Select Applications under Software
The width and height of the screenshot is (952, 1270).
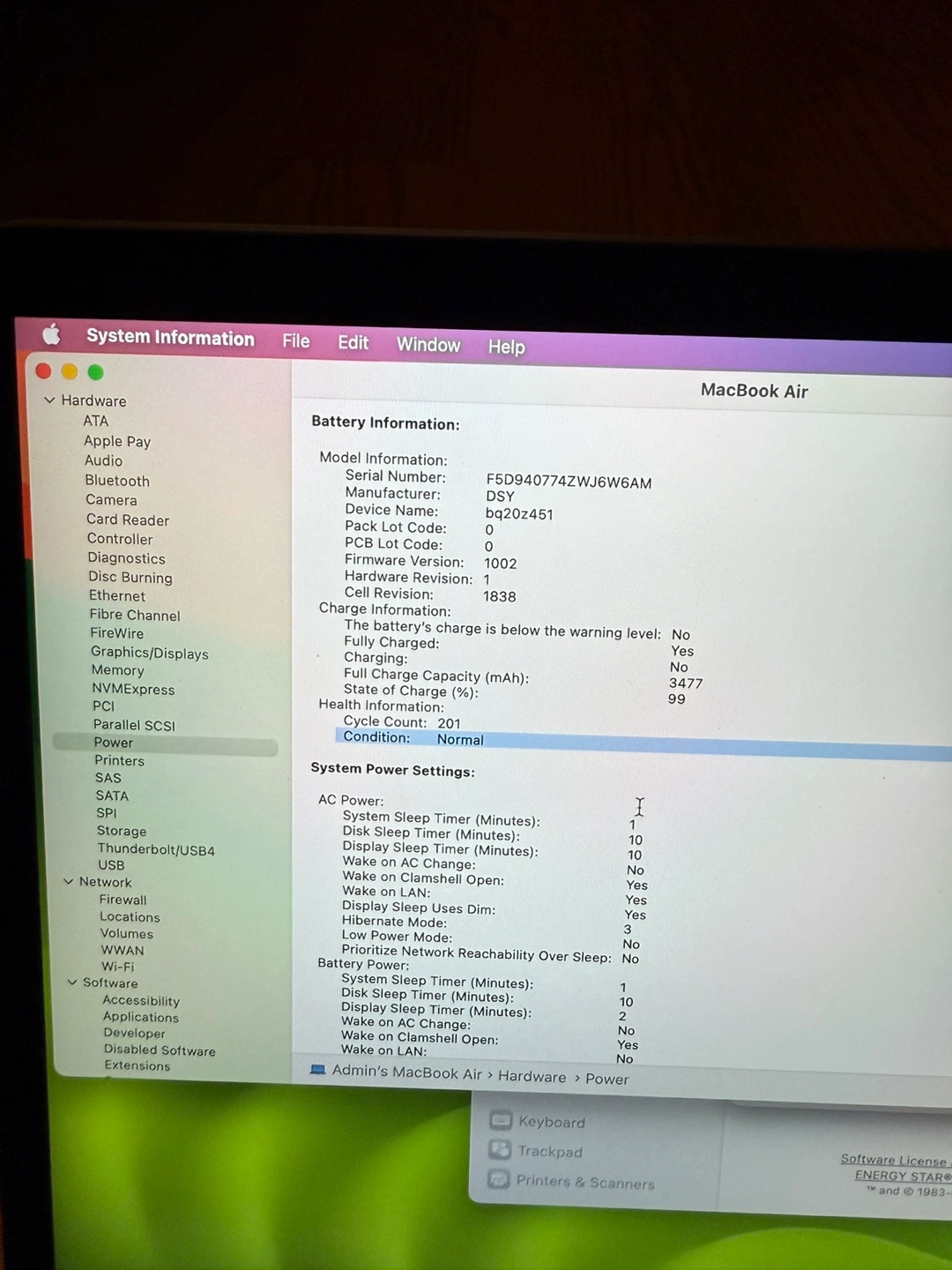141,1017
